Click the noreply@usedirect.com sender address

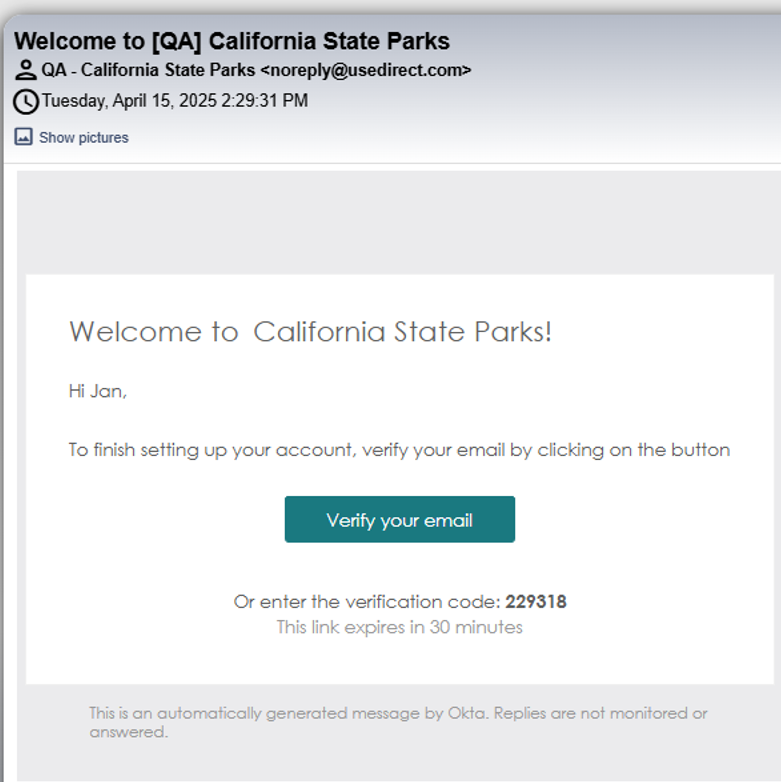tap(365, 71)
